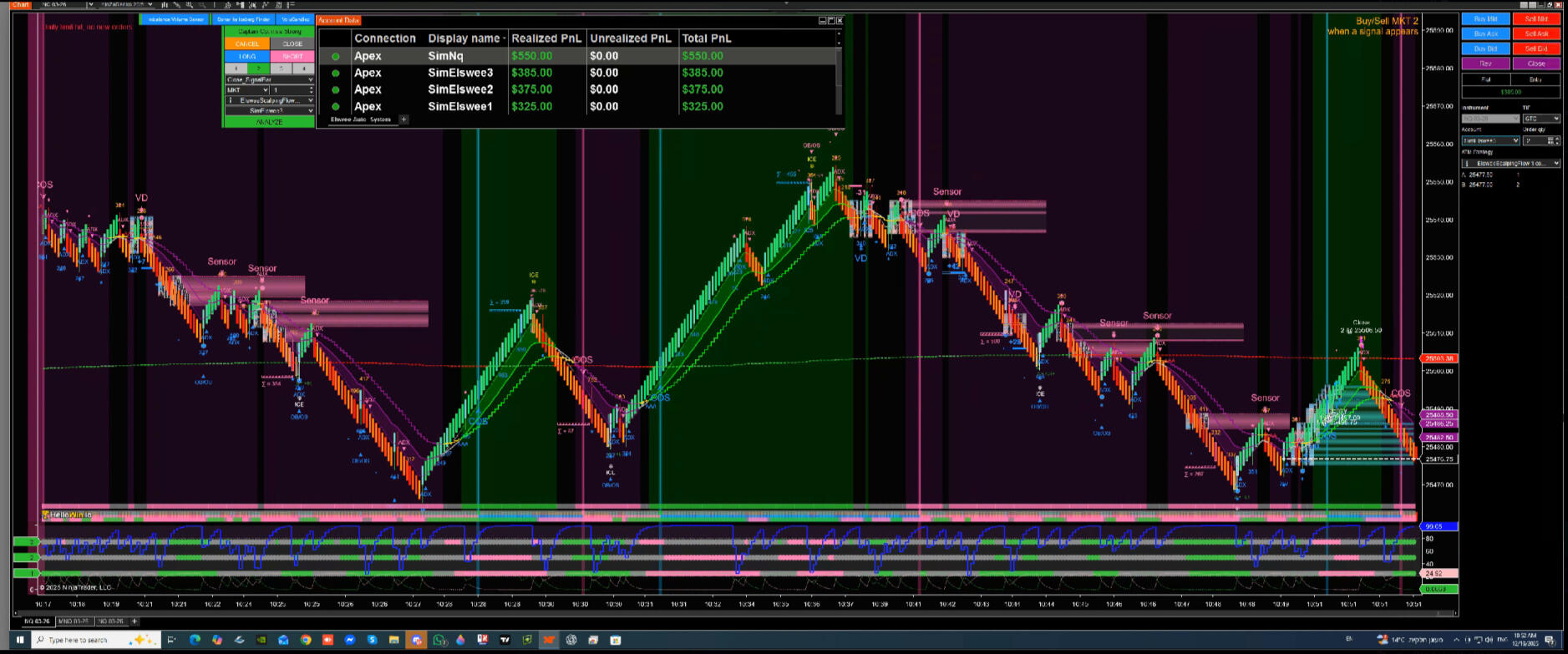Image resolution: width=1568 pixels, height=654 pixels.
Task: Open Microsoft Edge from the taskbar
Action: click(x=195, y=640)
